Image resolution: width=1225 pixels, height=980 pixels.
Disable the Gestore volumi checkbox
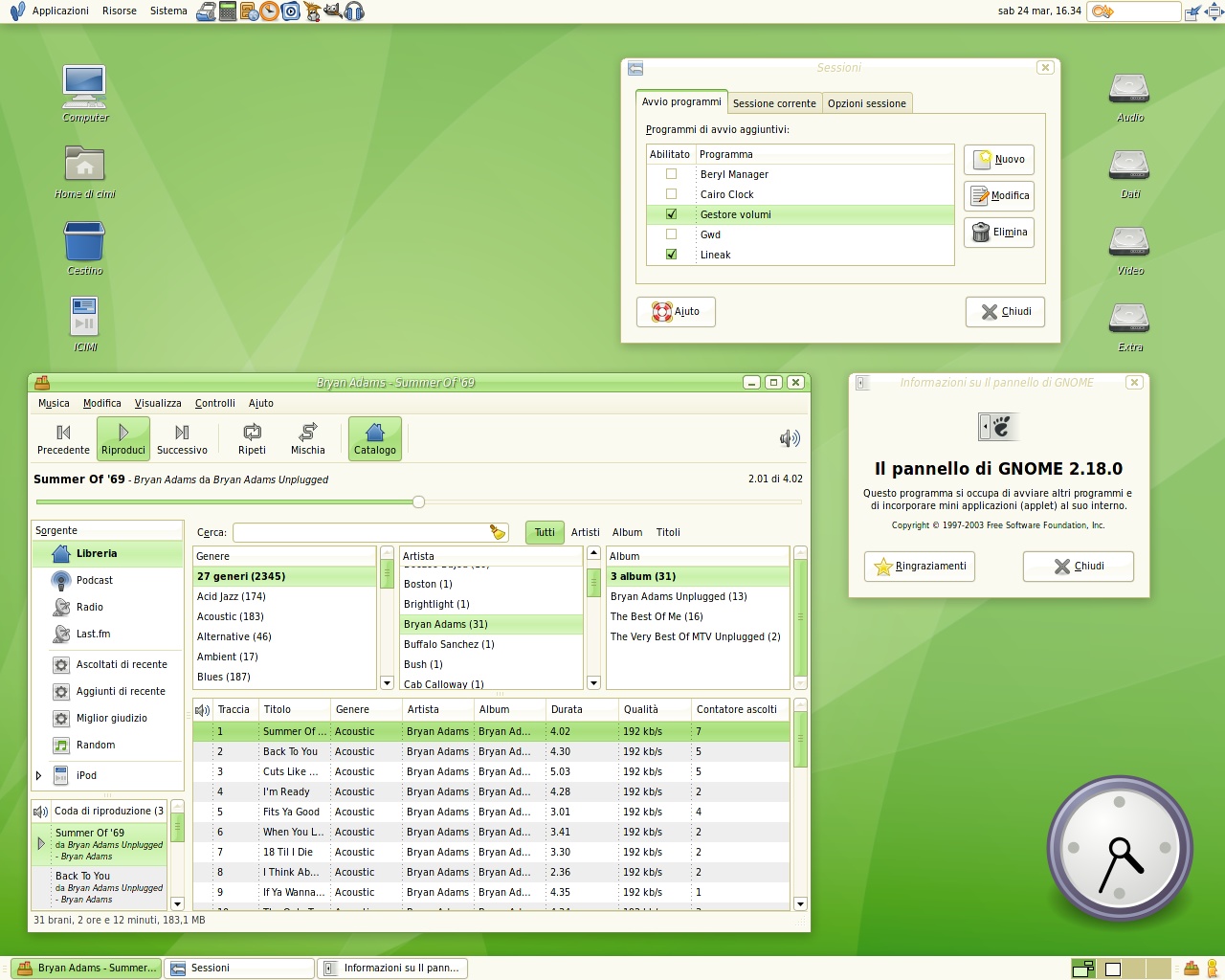pos(672,214)
